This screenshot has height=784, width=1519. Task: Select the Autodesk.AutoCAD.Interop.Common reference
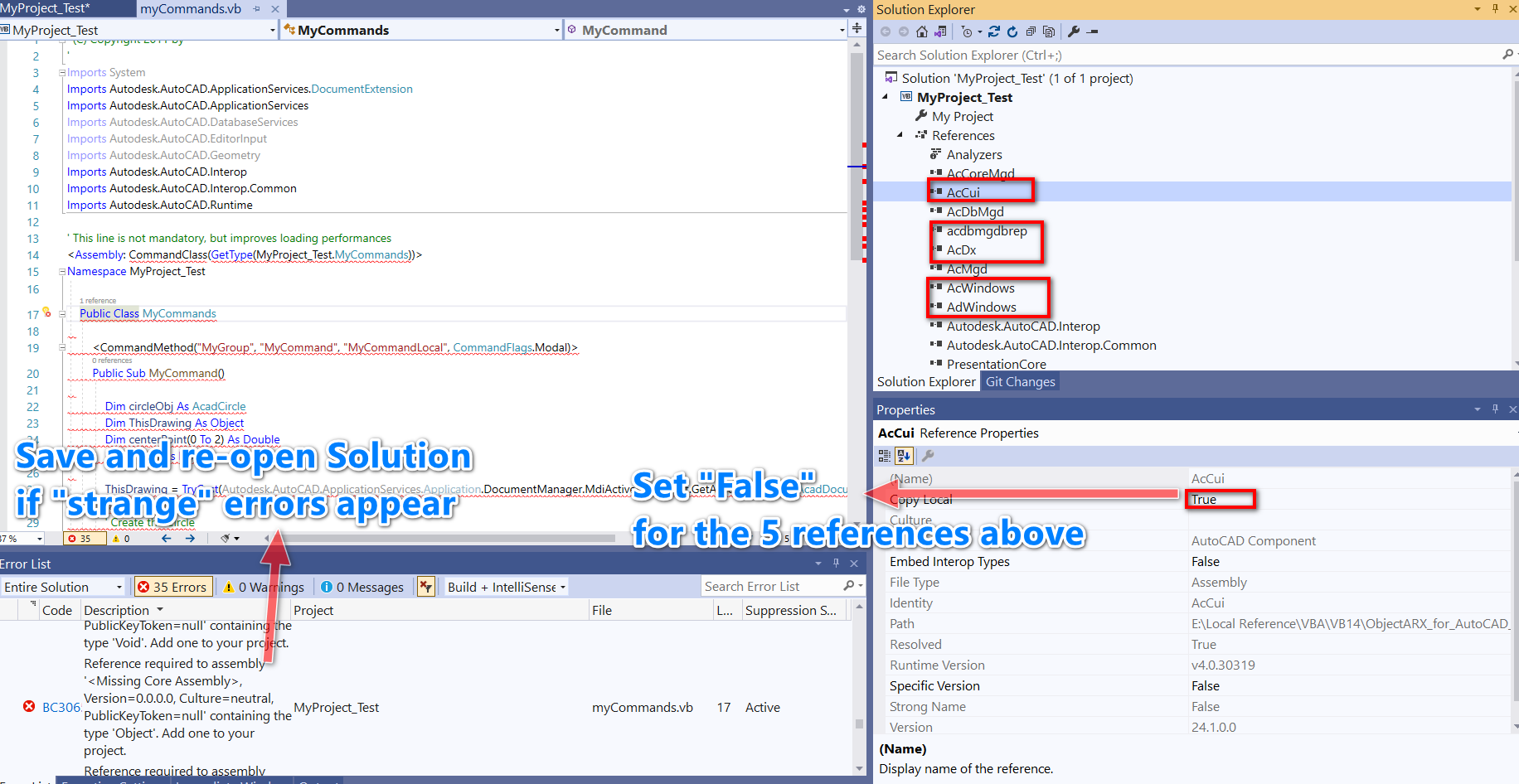coord(1051,345)
